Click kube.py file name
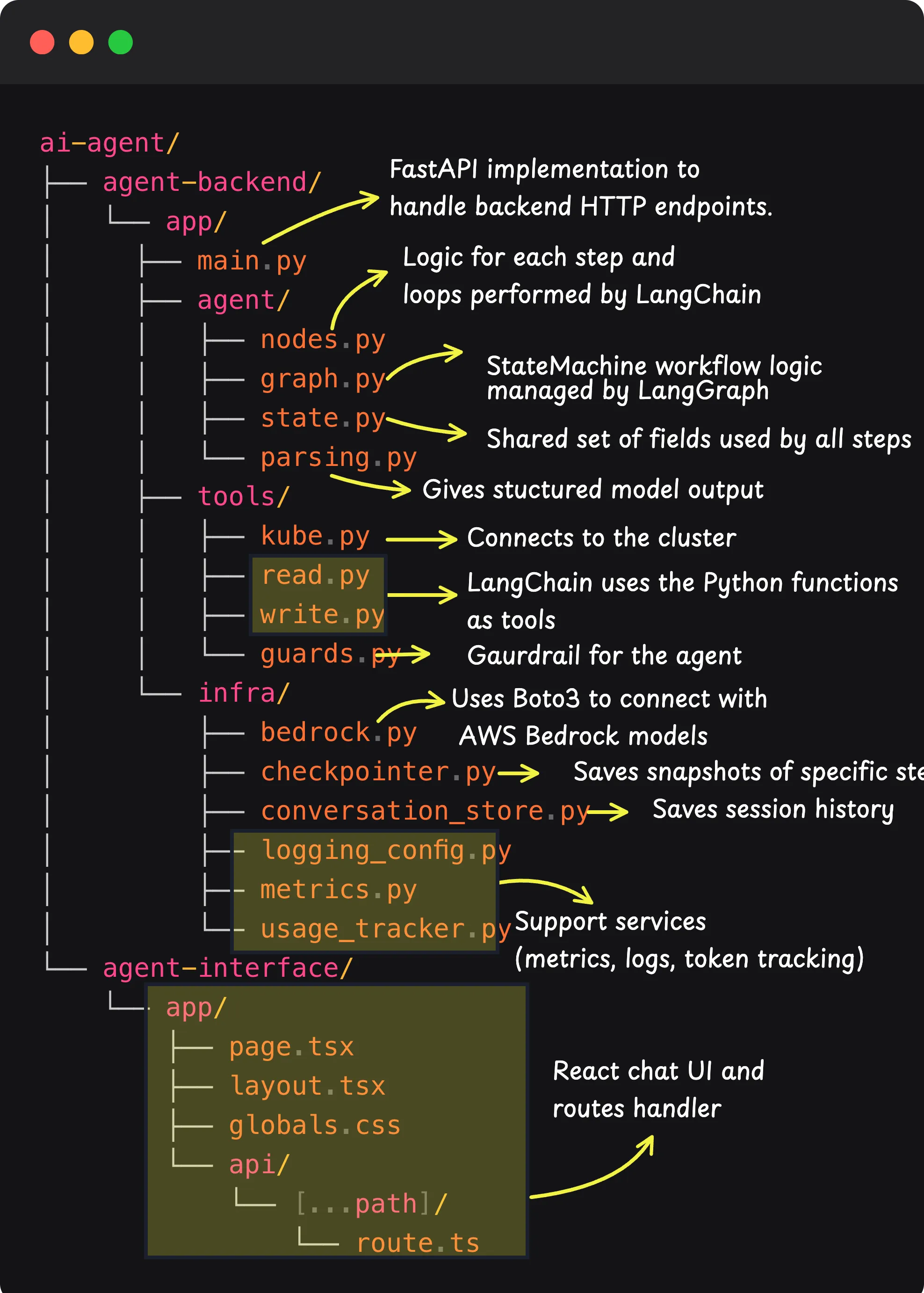 (x=315, y=536)
